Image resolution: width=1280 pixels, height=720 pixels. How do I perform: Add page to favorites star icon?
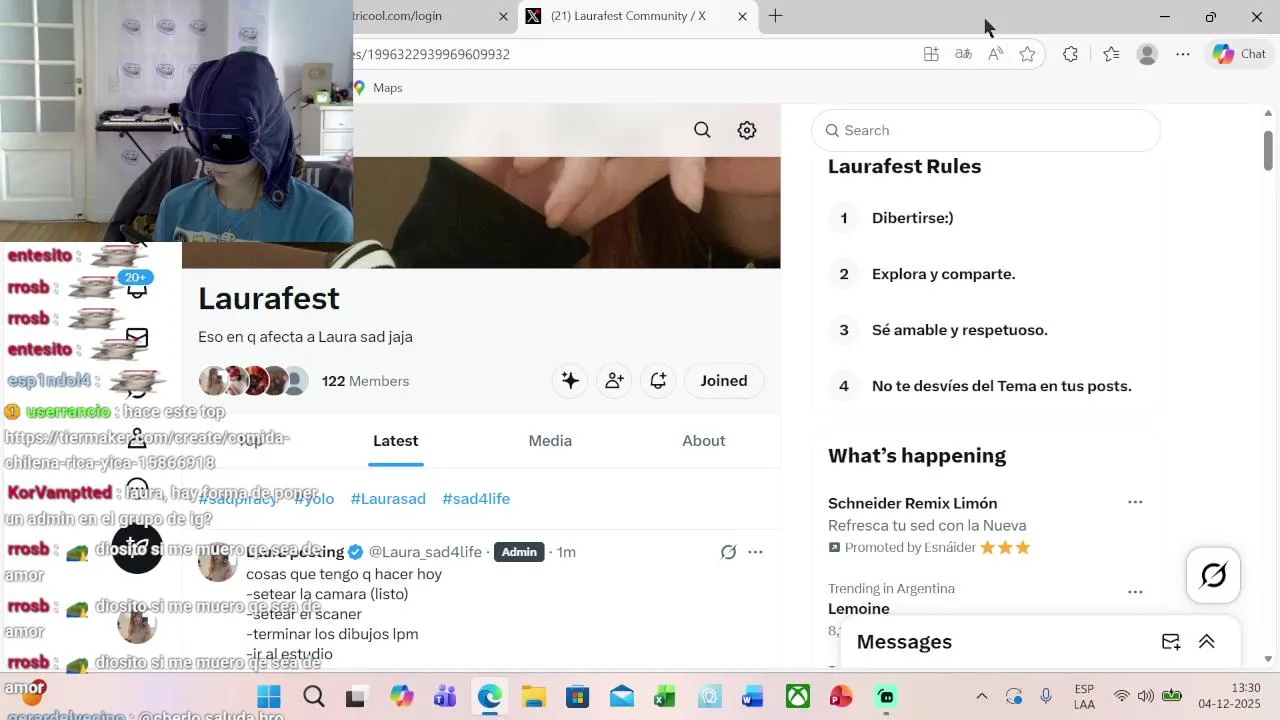coord(1027,54)
